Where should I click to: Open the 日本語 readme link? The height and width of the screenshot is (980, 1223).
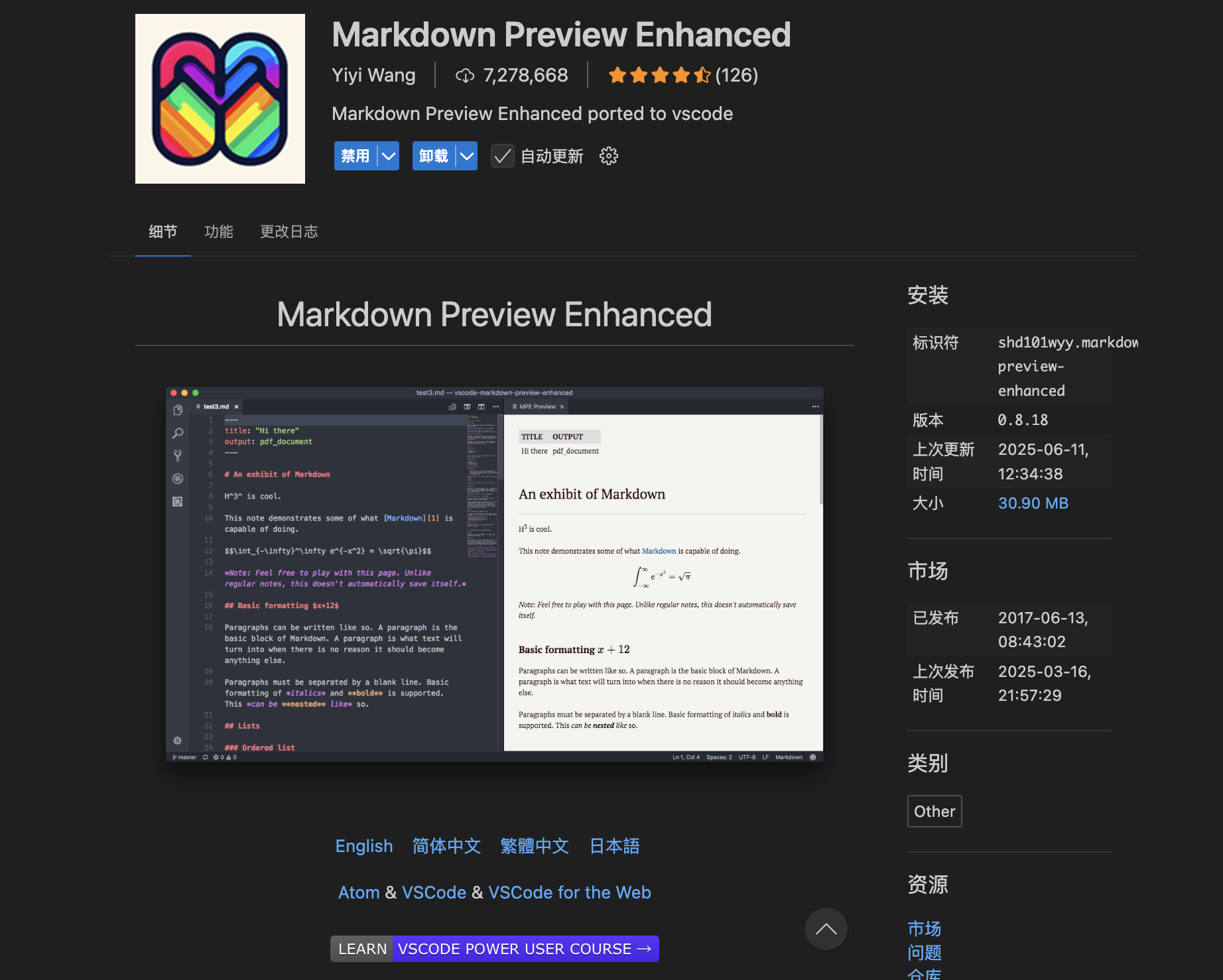(615, 846)
